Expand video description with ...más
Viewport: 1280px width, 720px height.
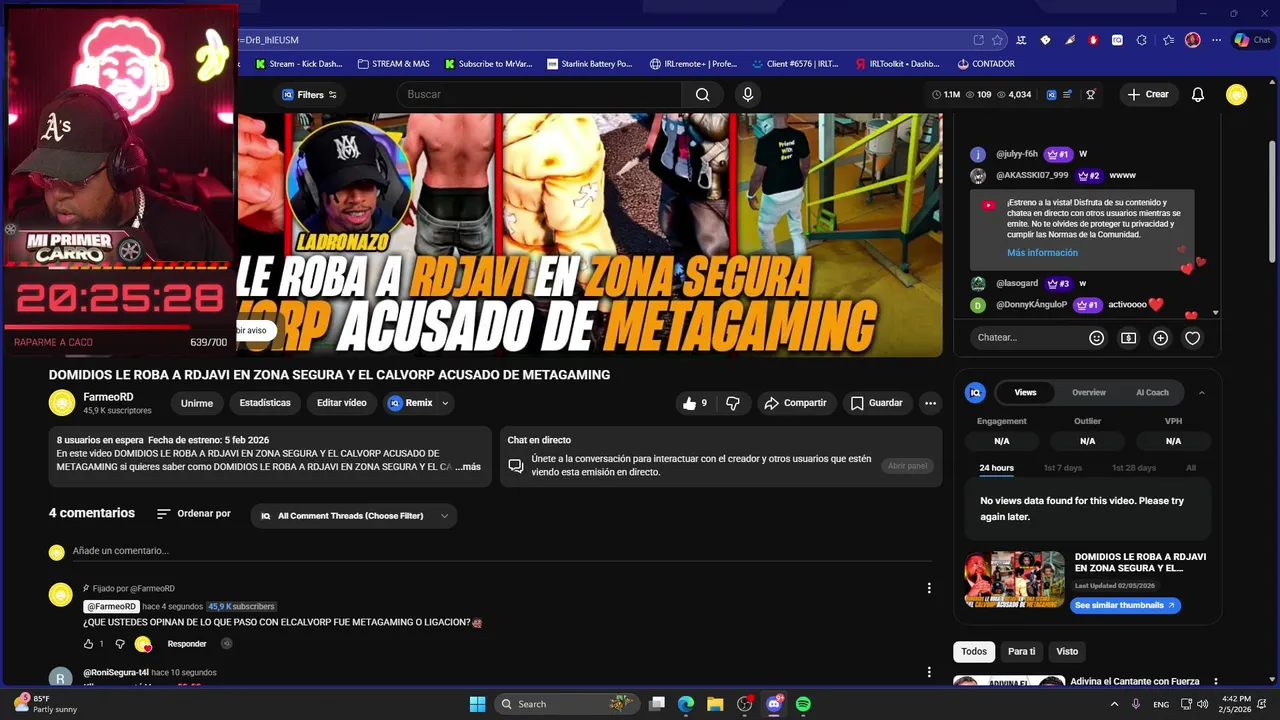[x=468, y=467]
